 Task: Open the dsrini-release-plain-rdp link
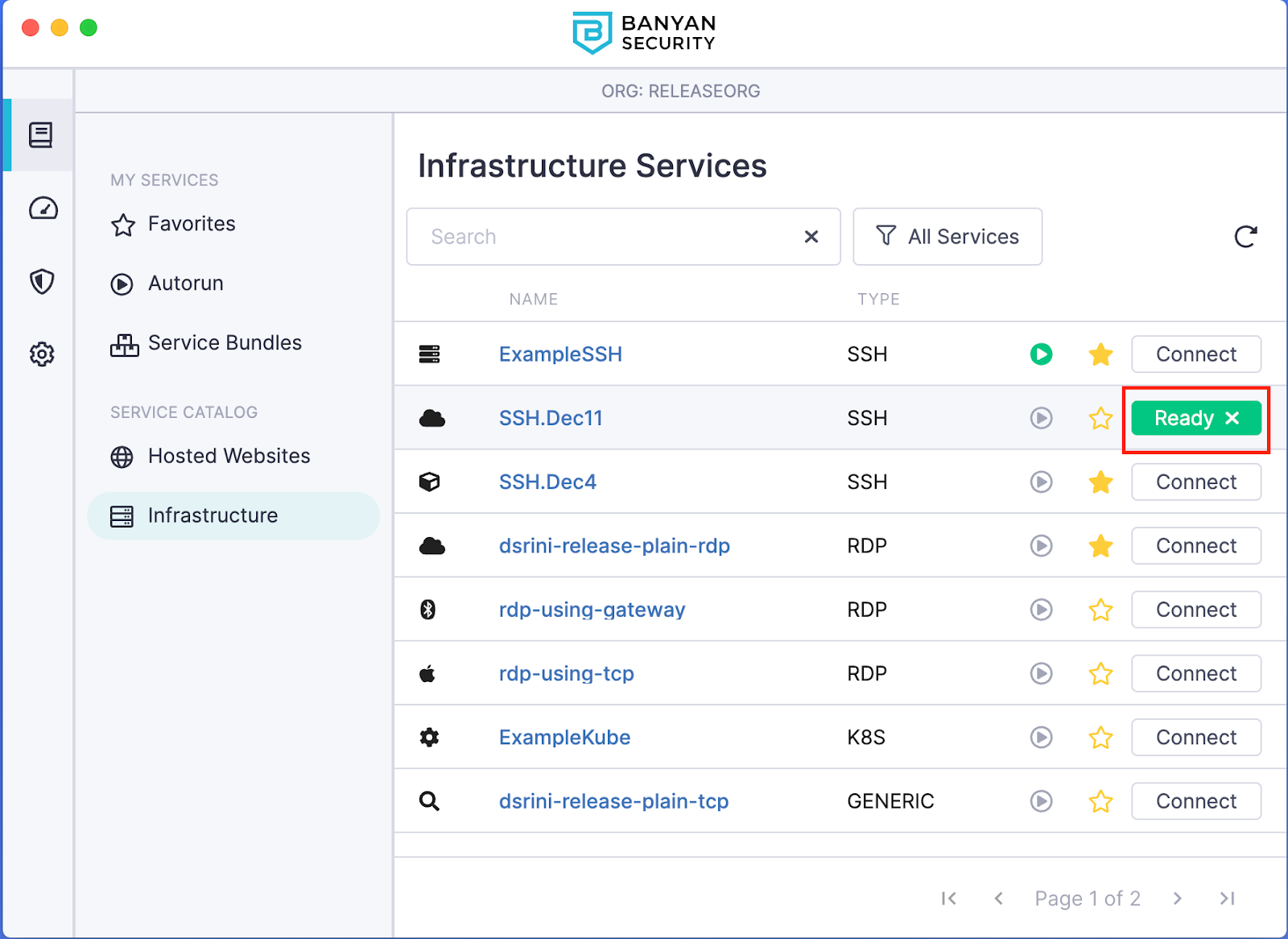pyautogui.click(x=614, y=546)
